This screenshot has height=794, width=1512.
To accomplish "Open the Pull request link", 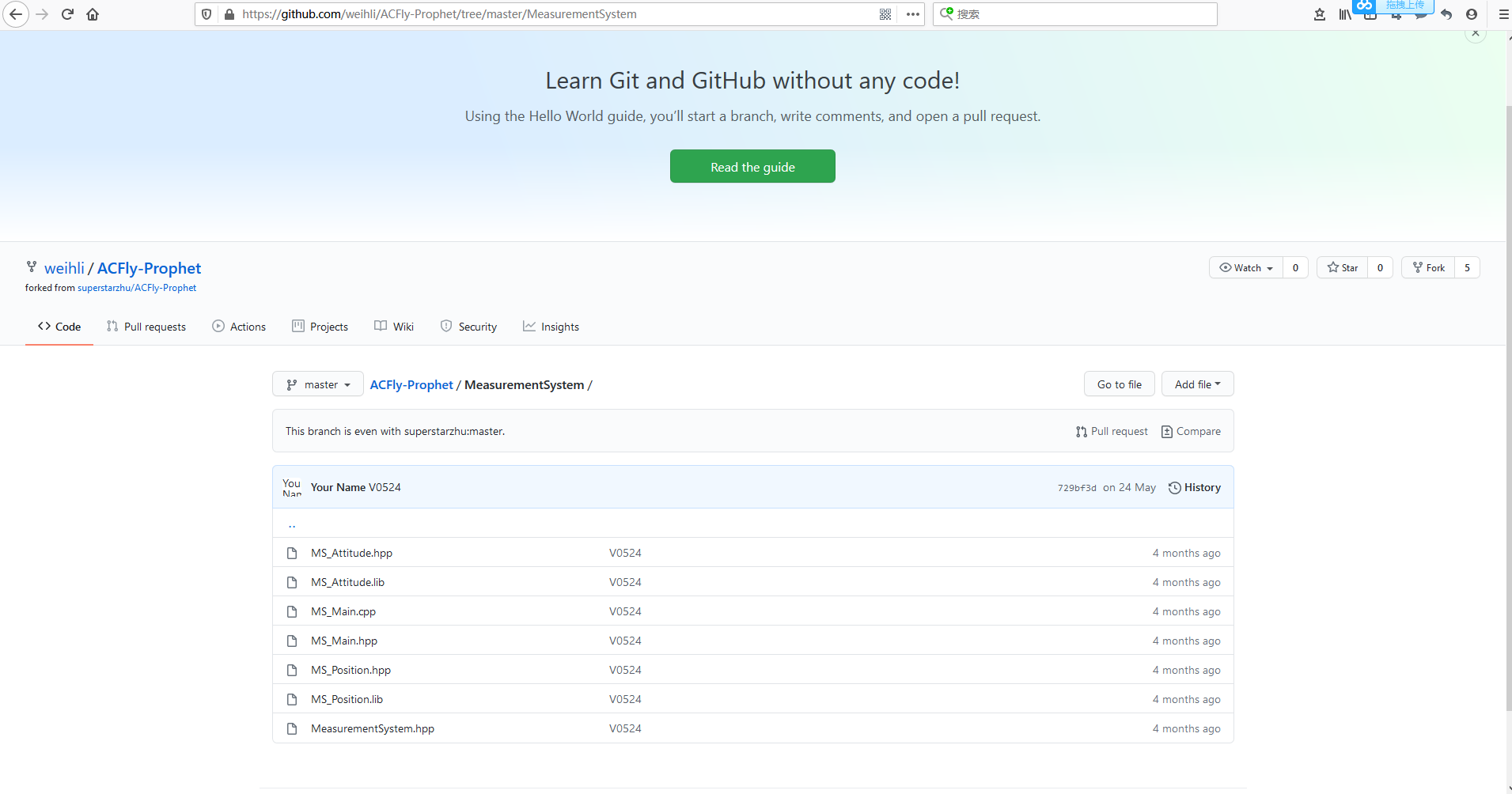I will pyautogui.click(x=1112, y=431).
